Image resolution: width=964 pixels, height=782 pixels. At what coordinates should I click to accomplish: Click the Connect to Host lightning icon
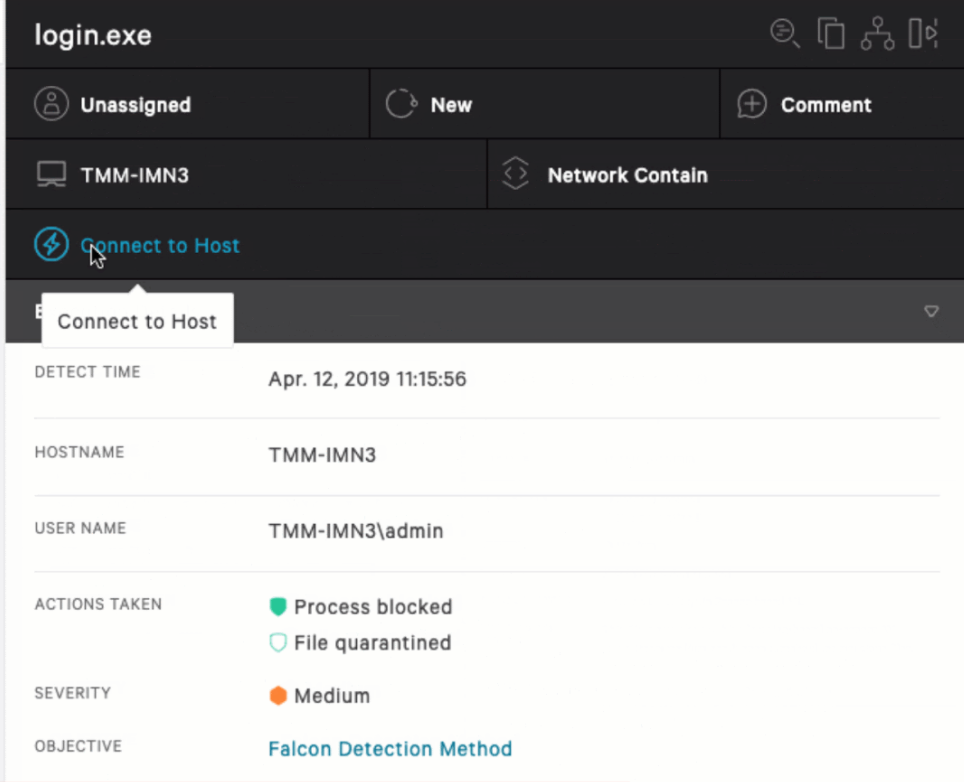(x=51, y=245)
